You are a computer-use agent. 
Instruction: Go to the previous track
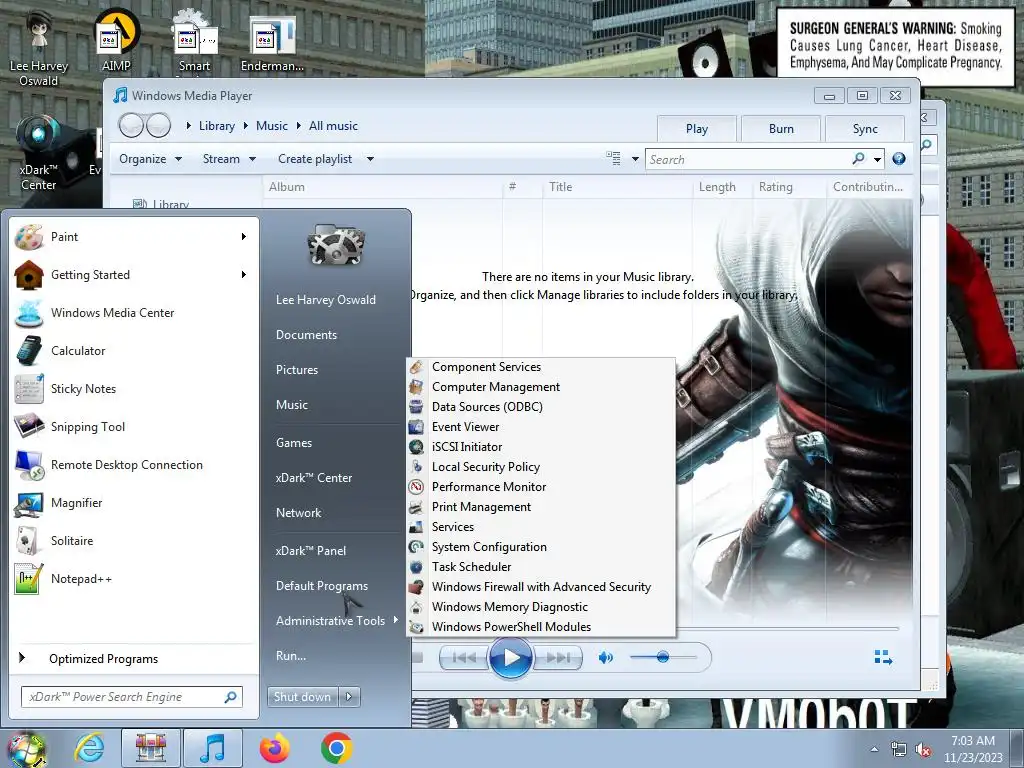click(x=464, y=658)
